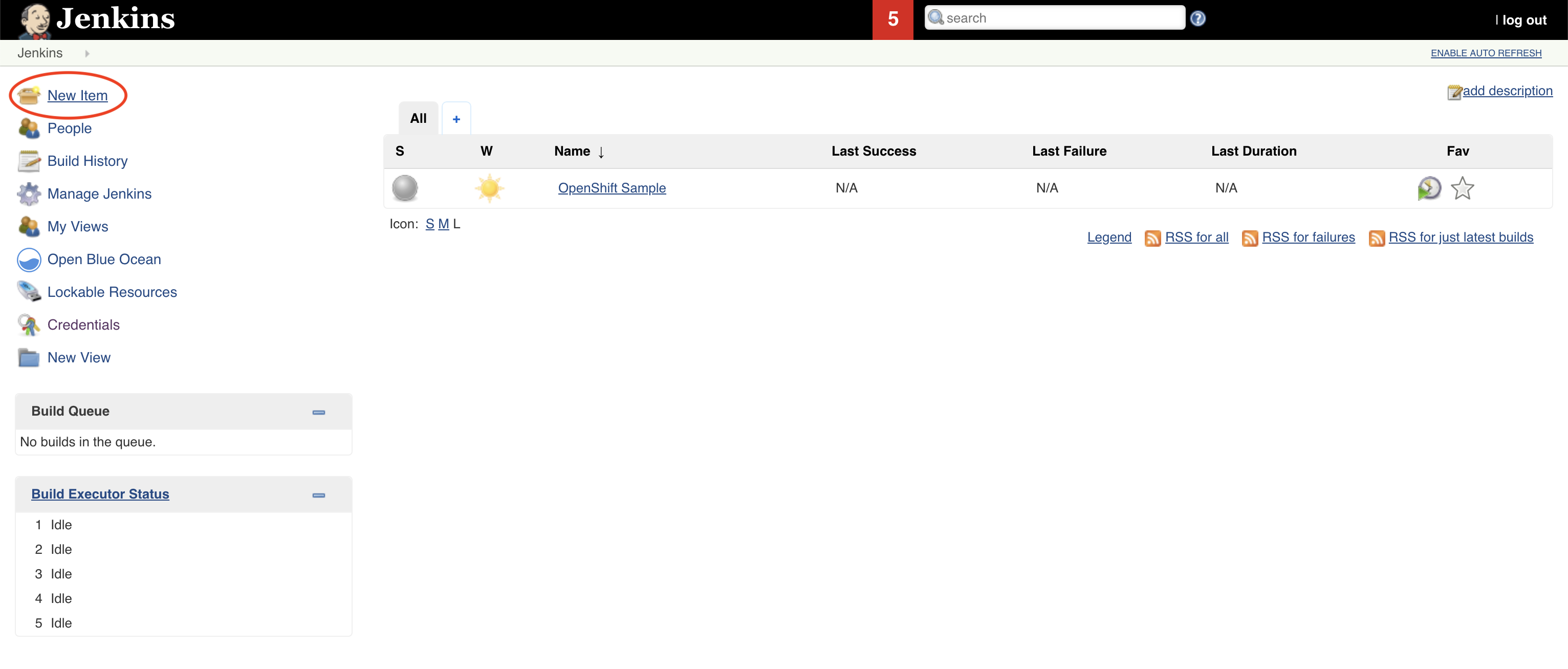Screen dimensions: 1568x669
Task: Sort by the W weather column header
Action: 486,152
